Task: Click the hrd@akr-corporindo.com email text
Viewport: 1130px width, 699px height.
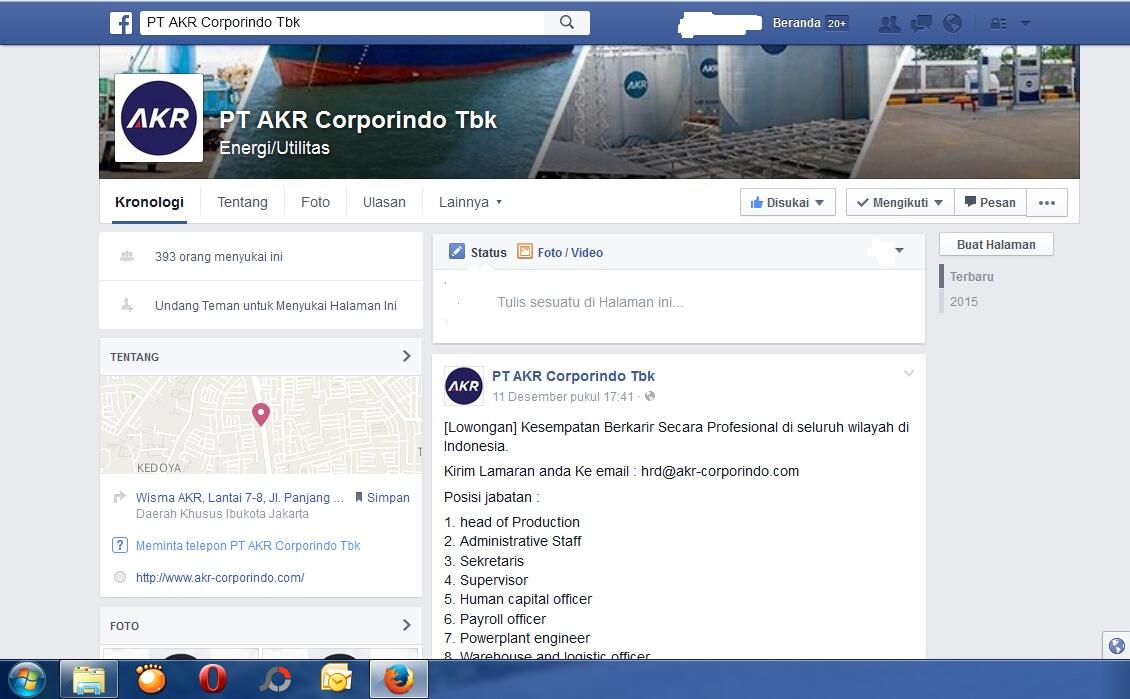Action: (x=720, y=471)
